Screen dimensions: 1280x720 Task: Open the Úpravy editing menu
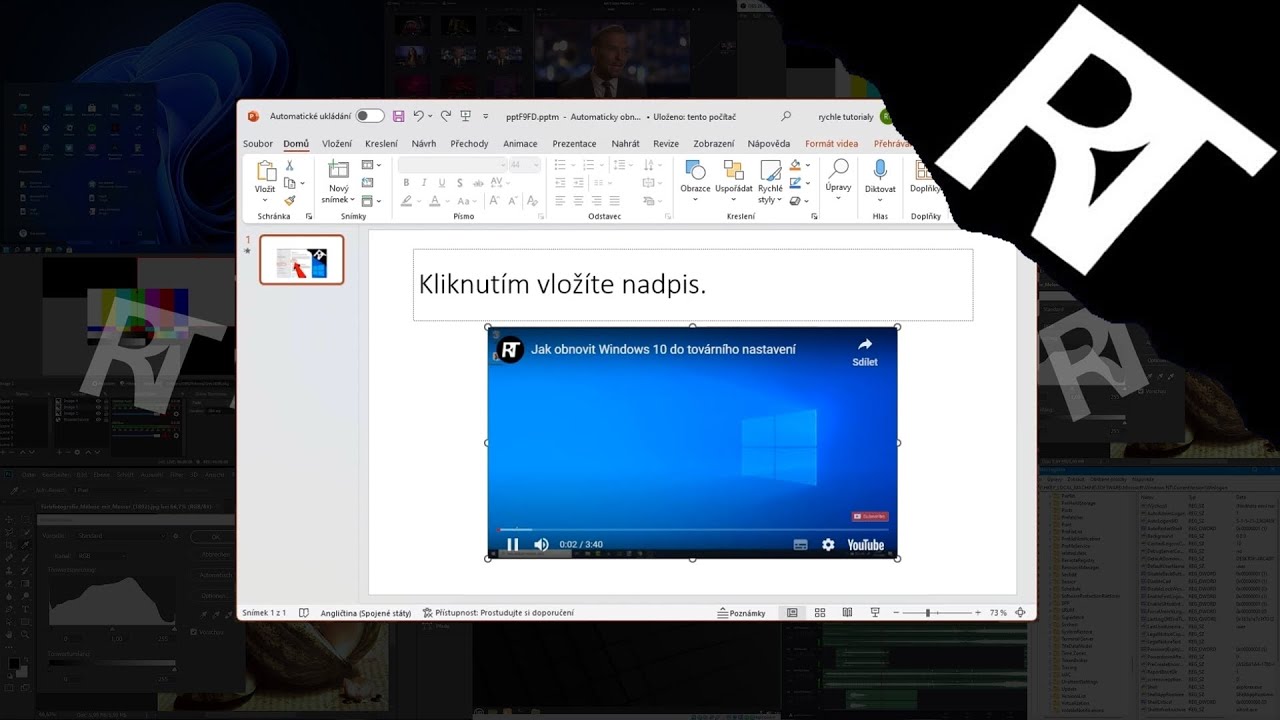pyautogui.click(x=838, y=179)
